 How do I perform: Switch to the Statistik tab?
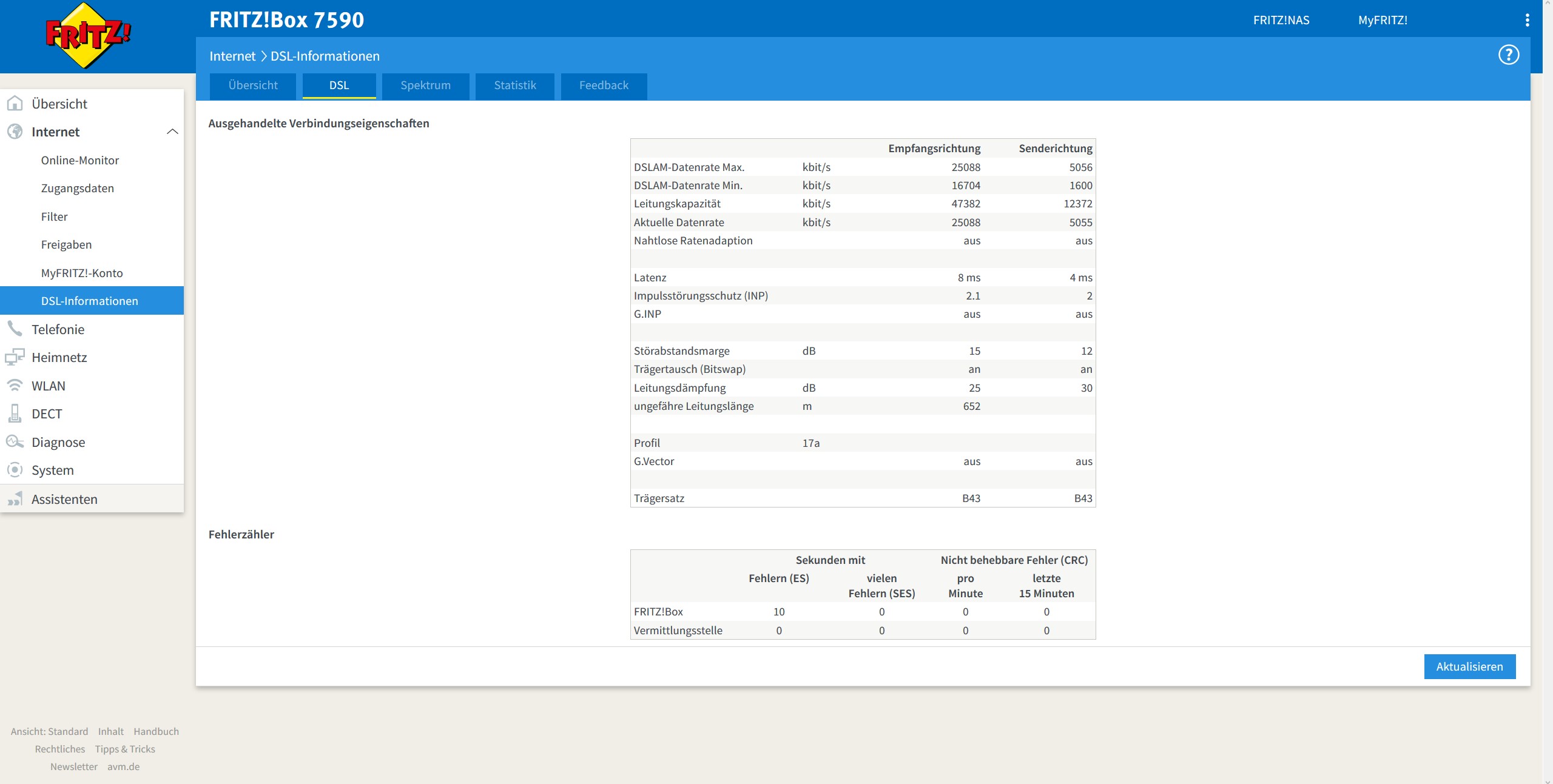[x=514, y=85]
